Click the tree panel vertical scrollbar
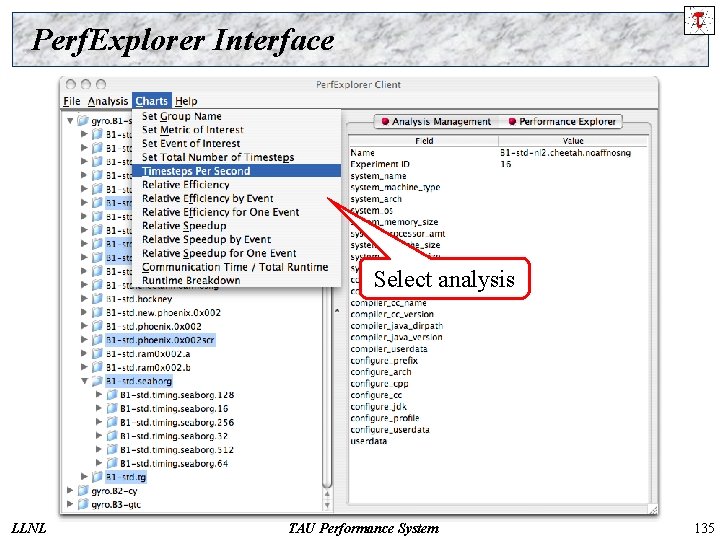The width and height of the screenshot is (720, 540). [327, 386]
